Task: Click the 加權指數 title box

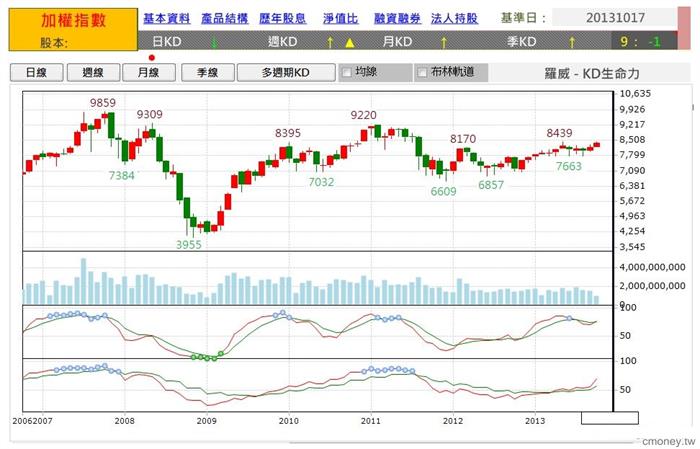Action: pyautogui.click(x=73, y=29)
